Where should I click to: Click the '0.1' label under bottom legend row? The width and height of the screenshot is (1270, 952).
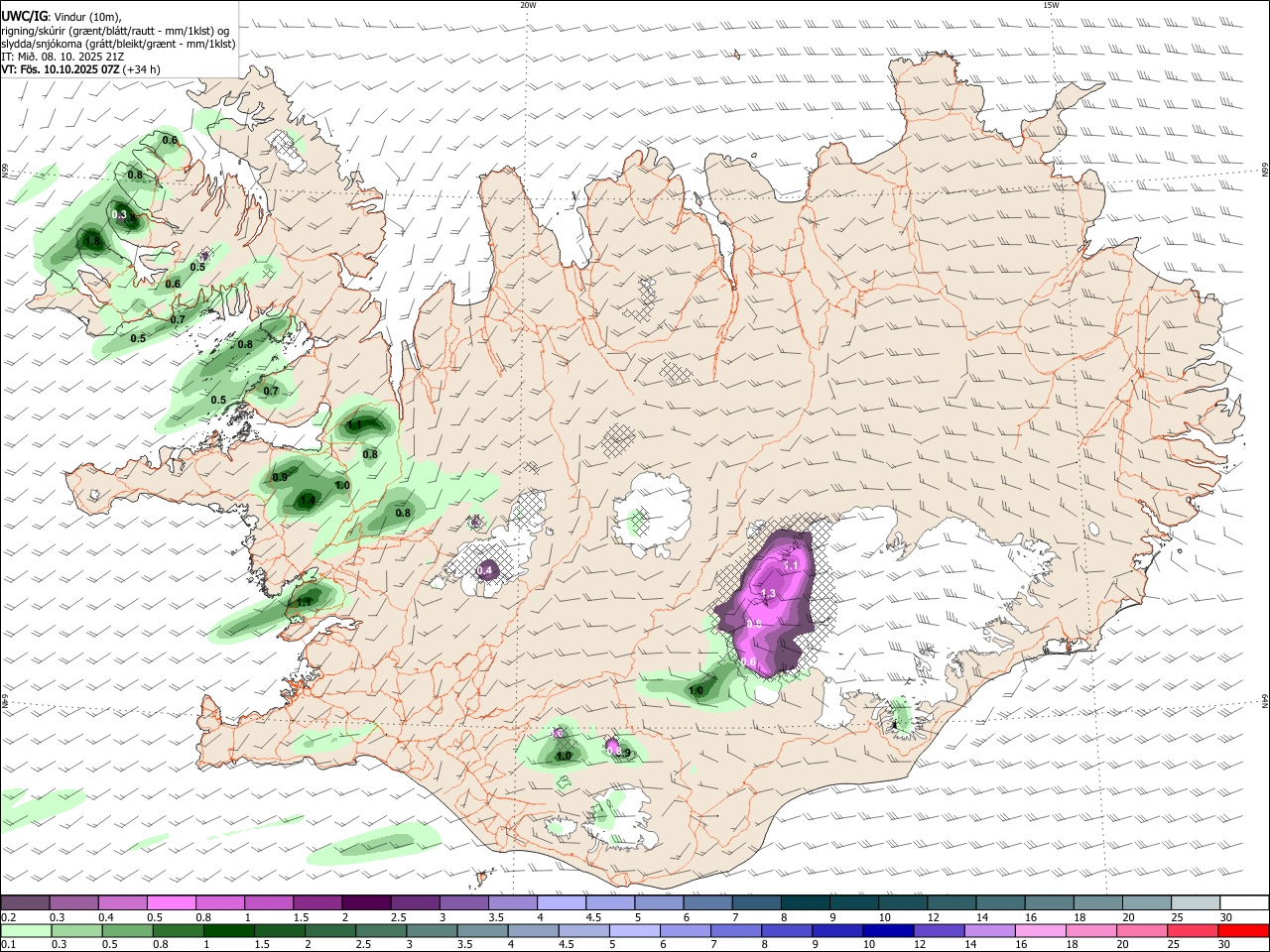click(8, 945)
